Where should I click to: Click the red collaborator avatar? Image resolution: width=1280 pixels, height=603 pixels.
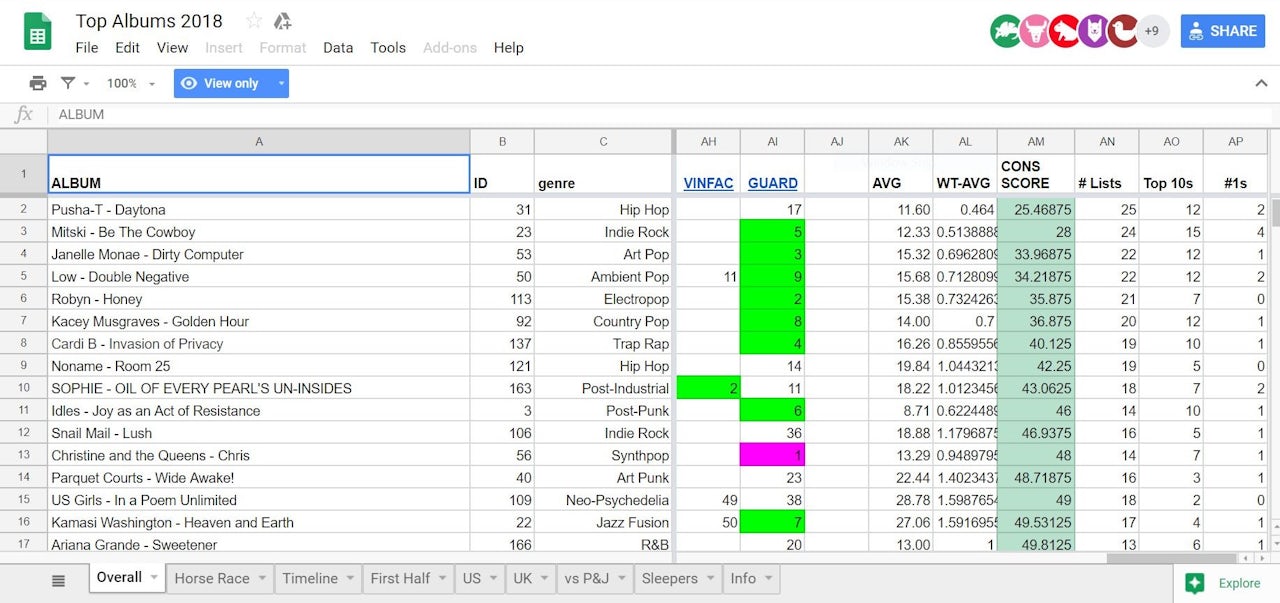1064,31
